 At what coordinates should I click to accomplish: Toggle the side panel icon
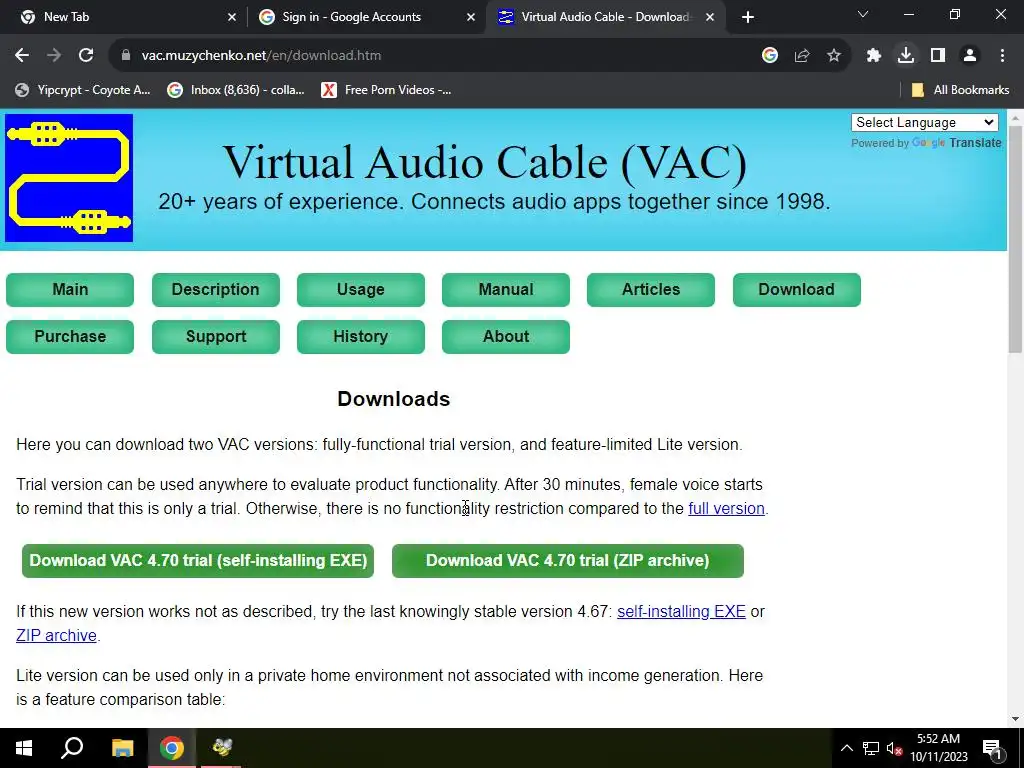pyautogui.click(x=938, y=56)
